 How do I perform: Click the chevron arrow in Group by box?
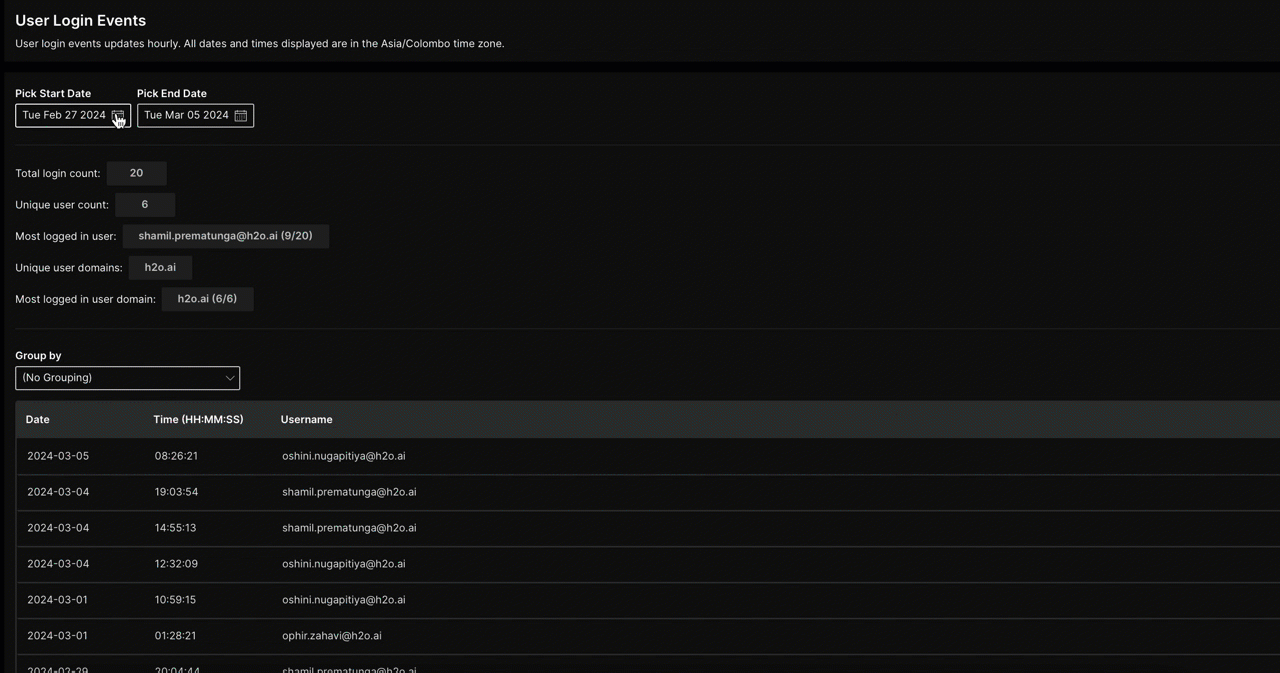click(x=230, y=378)
